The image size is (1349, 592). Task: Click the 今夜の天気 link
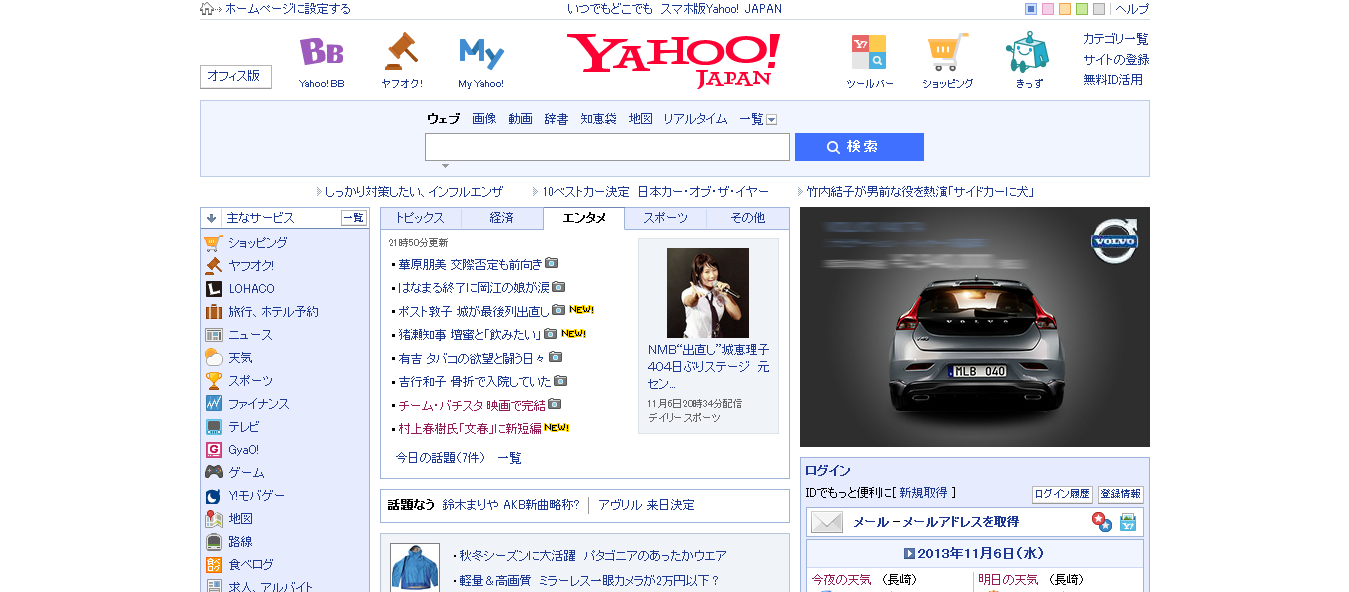point(841,580)
